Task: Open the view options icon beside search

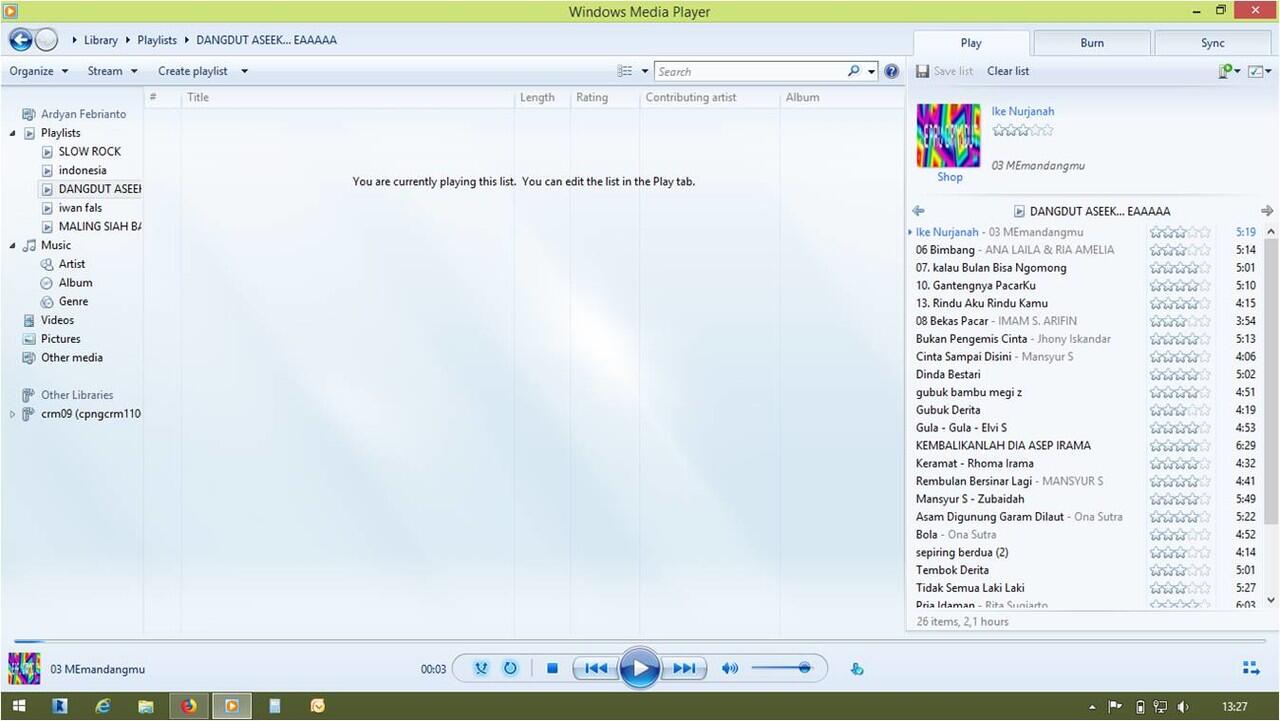Action: tap(625, 71)
